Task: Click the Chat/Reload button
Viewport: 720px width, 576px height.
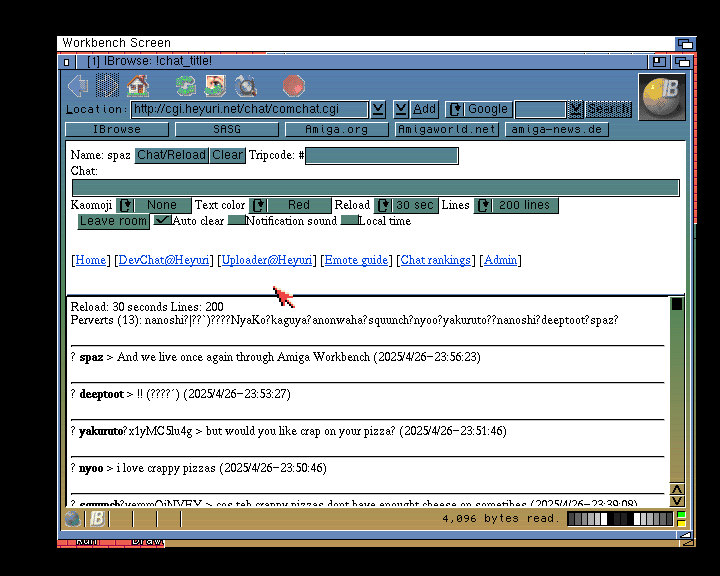Action: tap(171, 155)
